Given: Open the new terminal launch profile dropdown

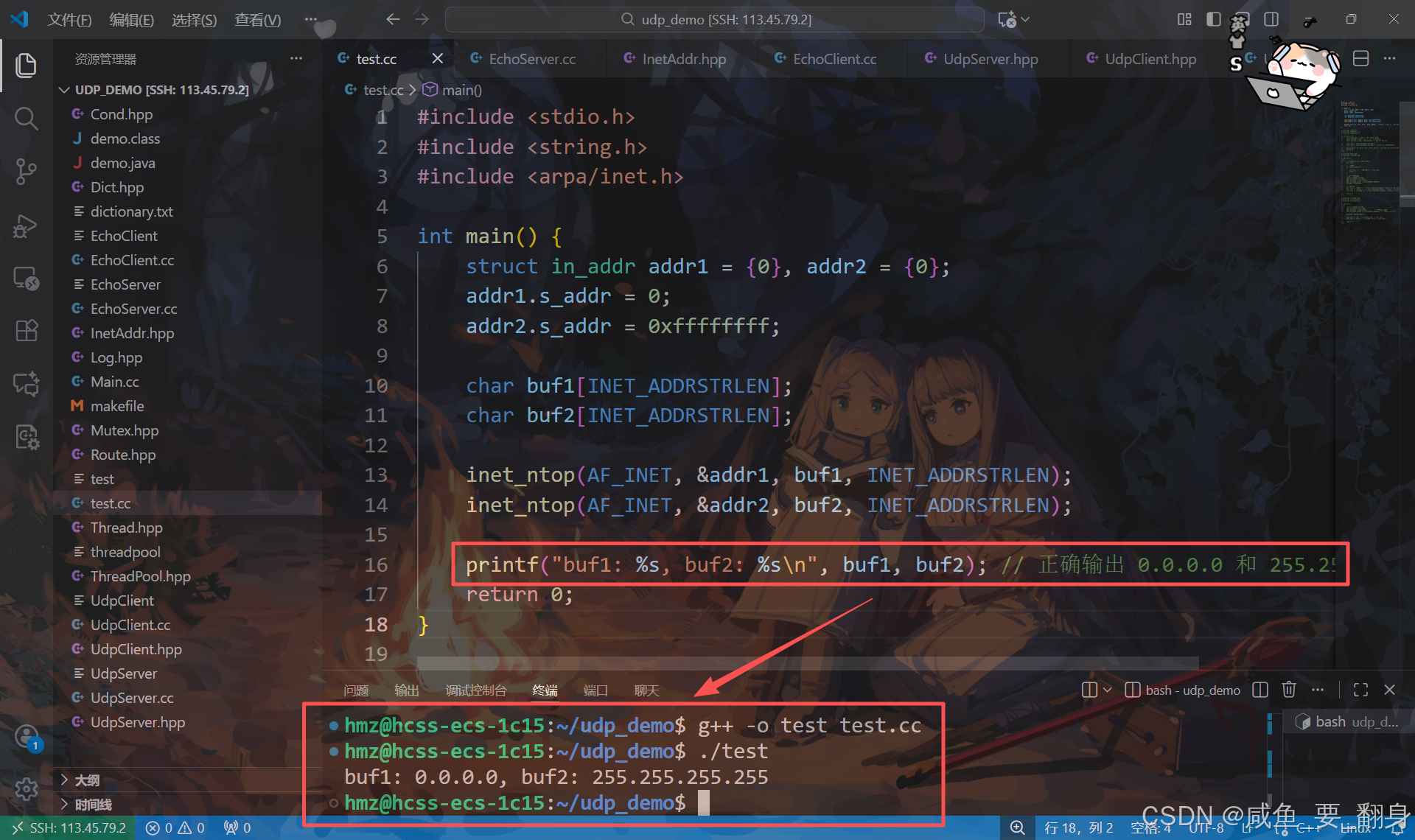Looking at the screenshot, I should coord(1107,690).
